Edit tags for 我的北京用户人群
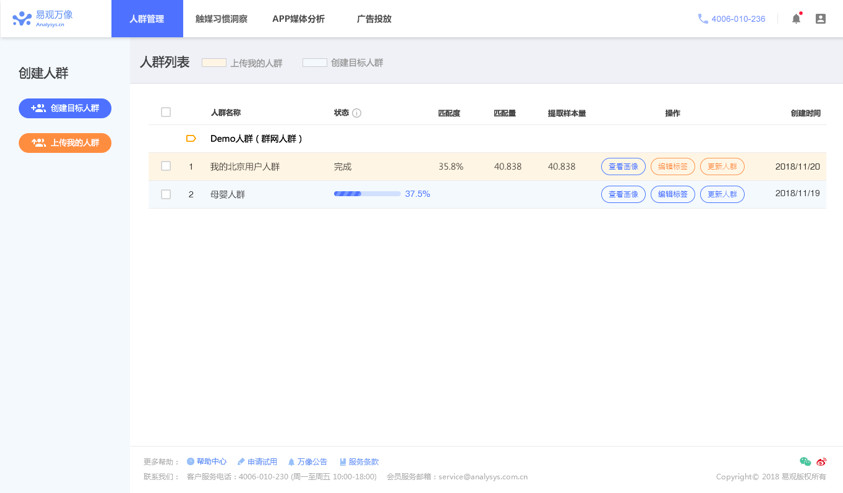The height and width of the screenshot is (493, 843). (673, 167)
